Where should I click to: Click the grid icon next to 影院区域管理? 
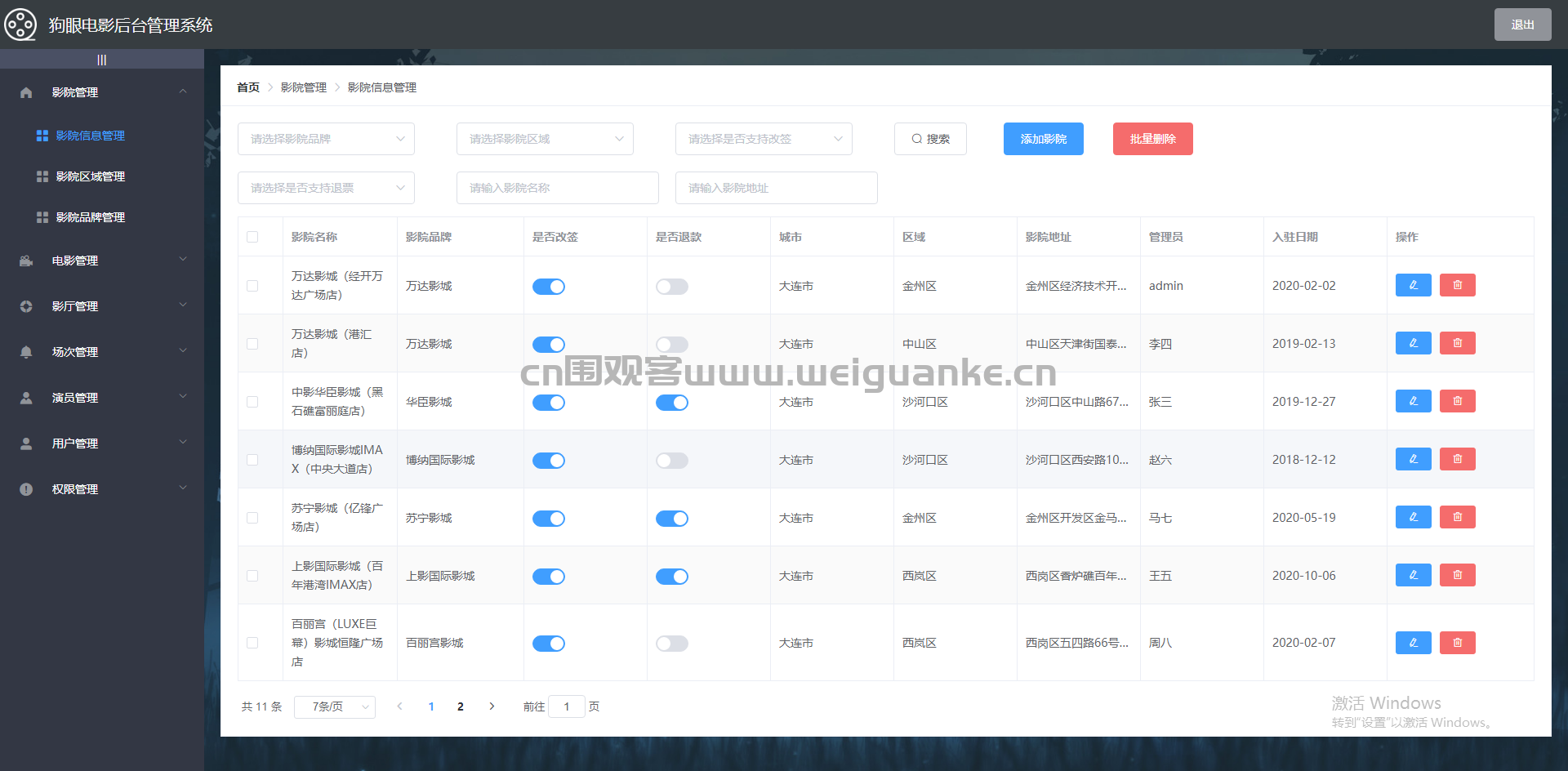[x=42, y=176]
